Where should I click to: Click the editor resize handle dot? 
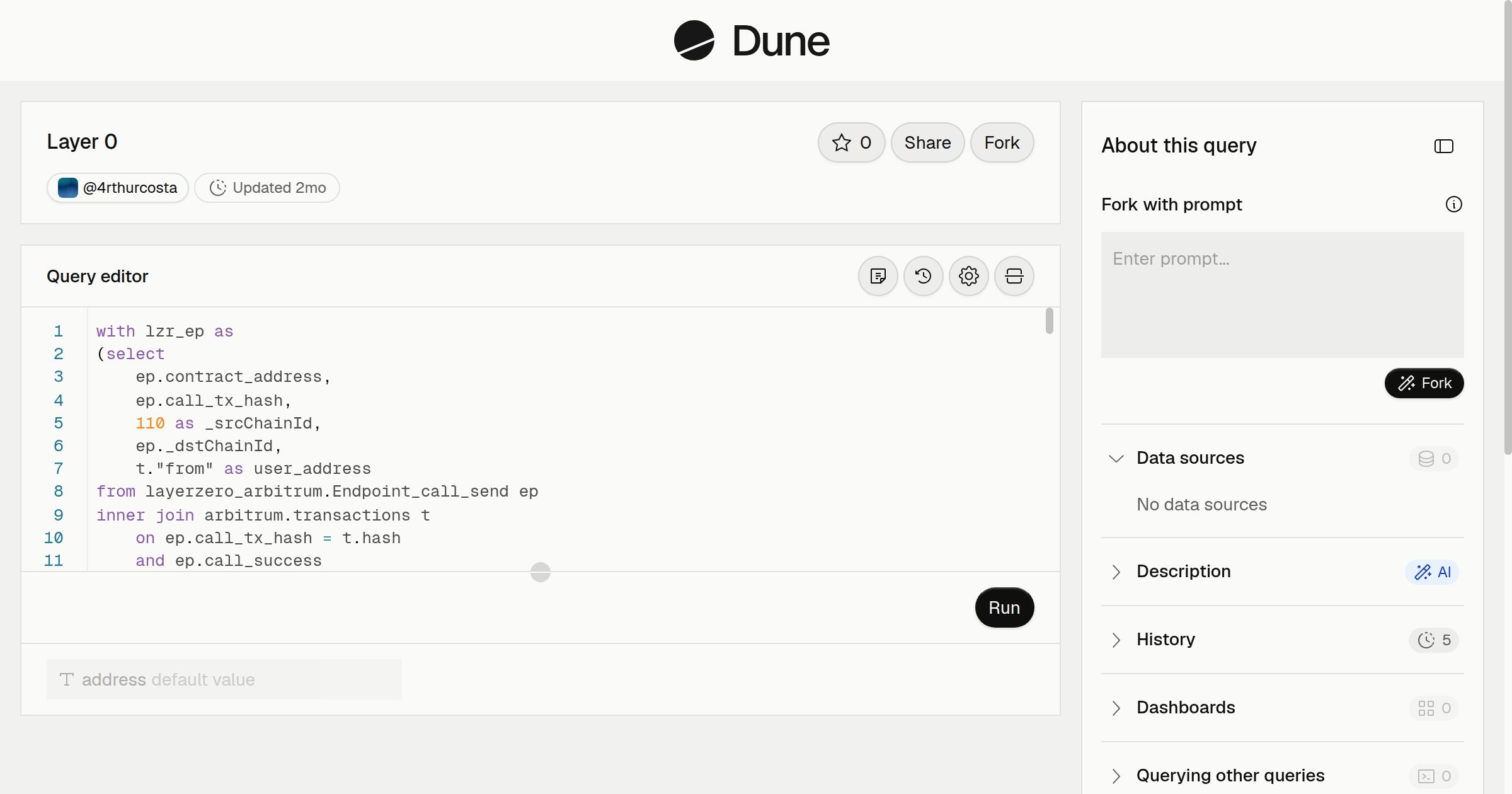tap(540, 572)
